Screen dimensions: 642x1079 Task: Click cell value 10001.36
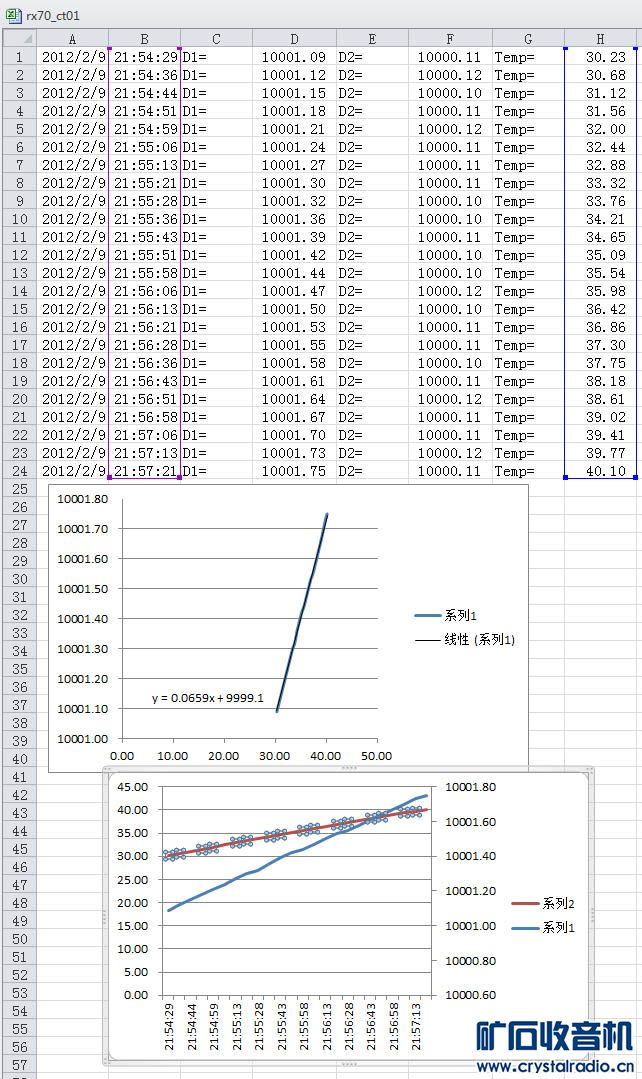[x=295, y=219]
